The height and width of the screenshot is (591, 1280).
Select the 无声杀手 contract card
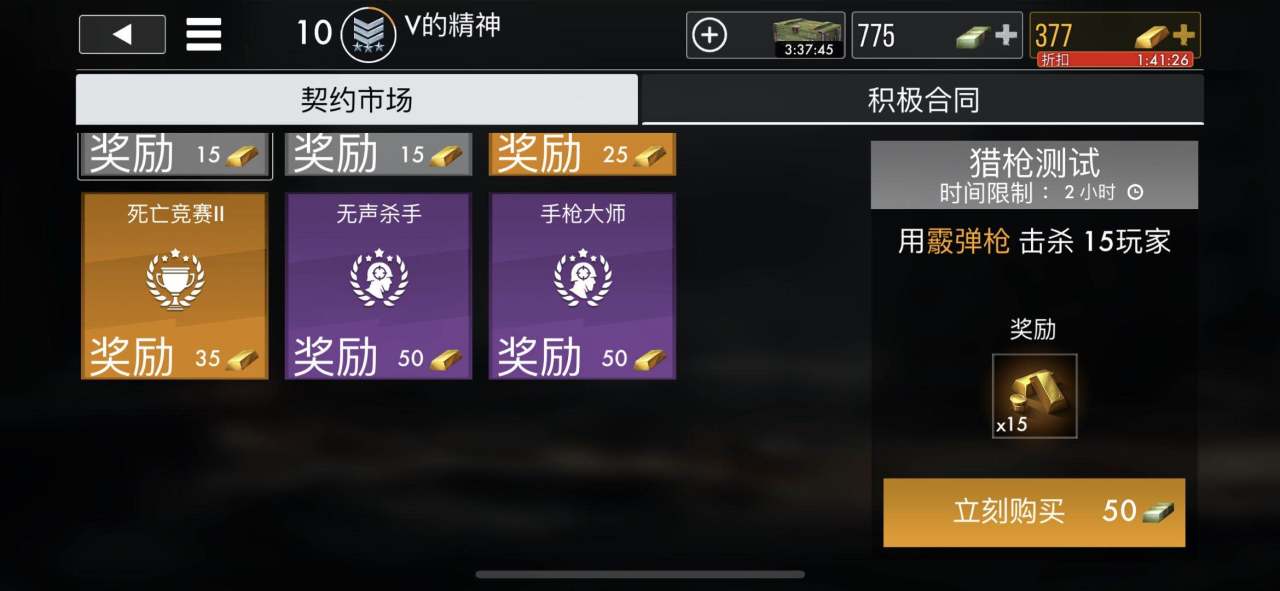378,286
